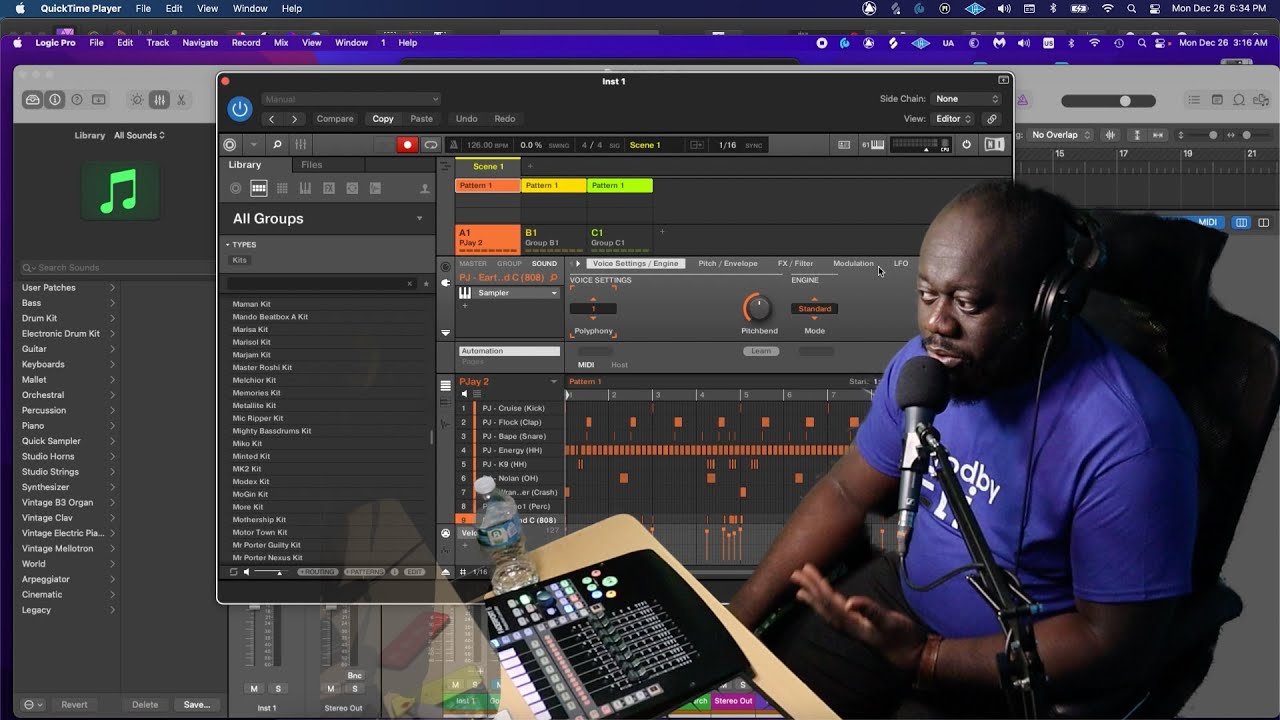Click the Maschine circular logo icon
This screenshot has width=1280, height=720.
coord(230,145)
